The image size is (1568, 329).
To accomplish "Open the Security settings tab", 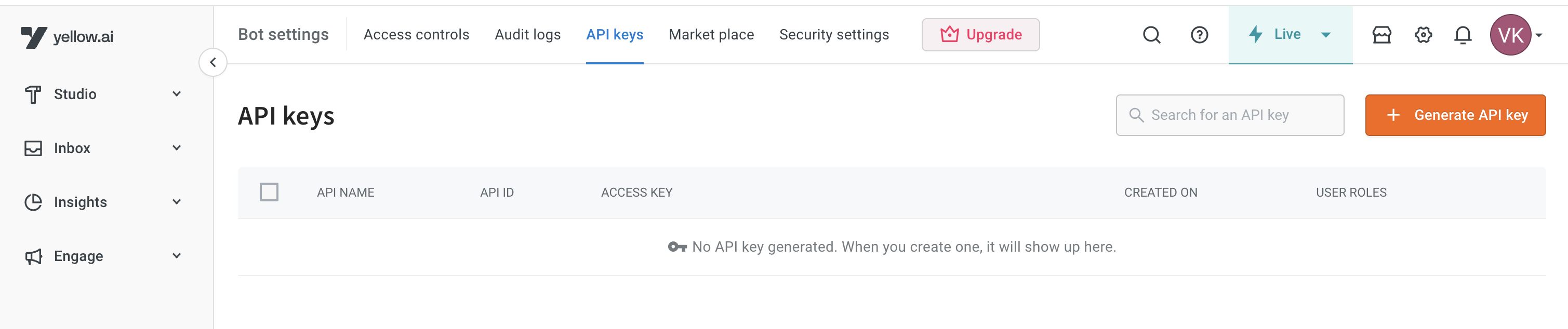I will click(834, 35).
